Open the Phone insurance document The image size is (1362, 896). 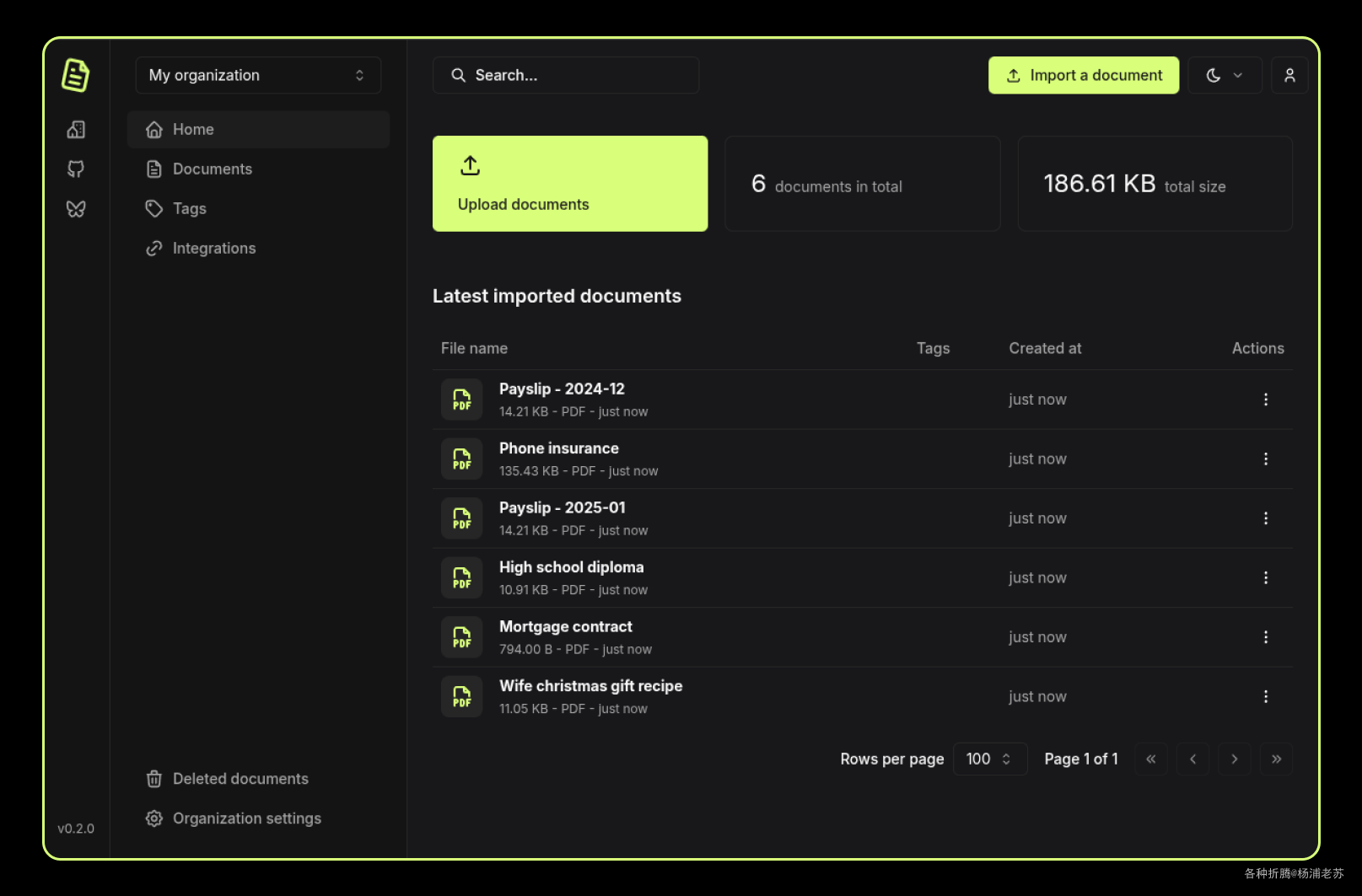point(558,448)
